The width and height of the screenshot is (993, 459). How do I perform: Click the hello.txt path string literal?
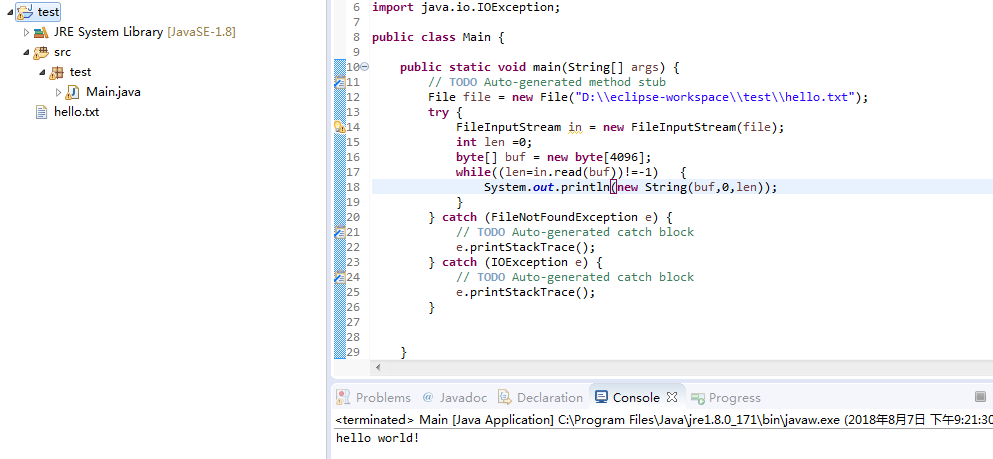714,97
